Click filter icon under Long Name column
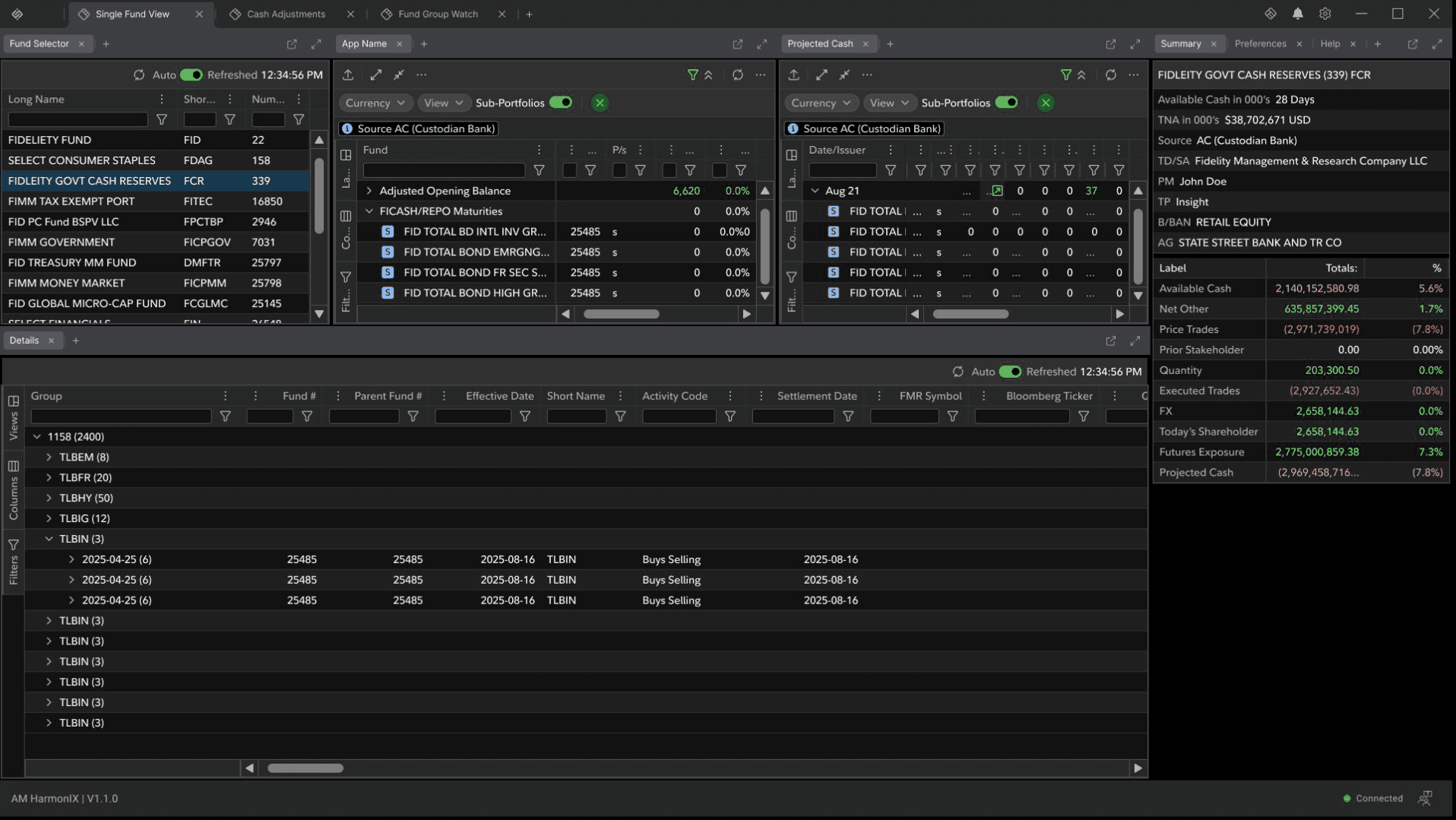 point(162,119)
